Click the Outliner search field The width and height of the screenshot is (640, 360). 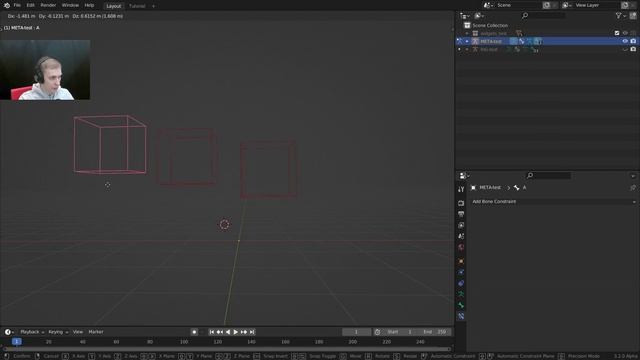pos(544,16)
